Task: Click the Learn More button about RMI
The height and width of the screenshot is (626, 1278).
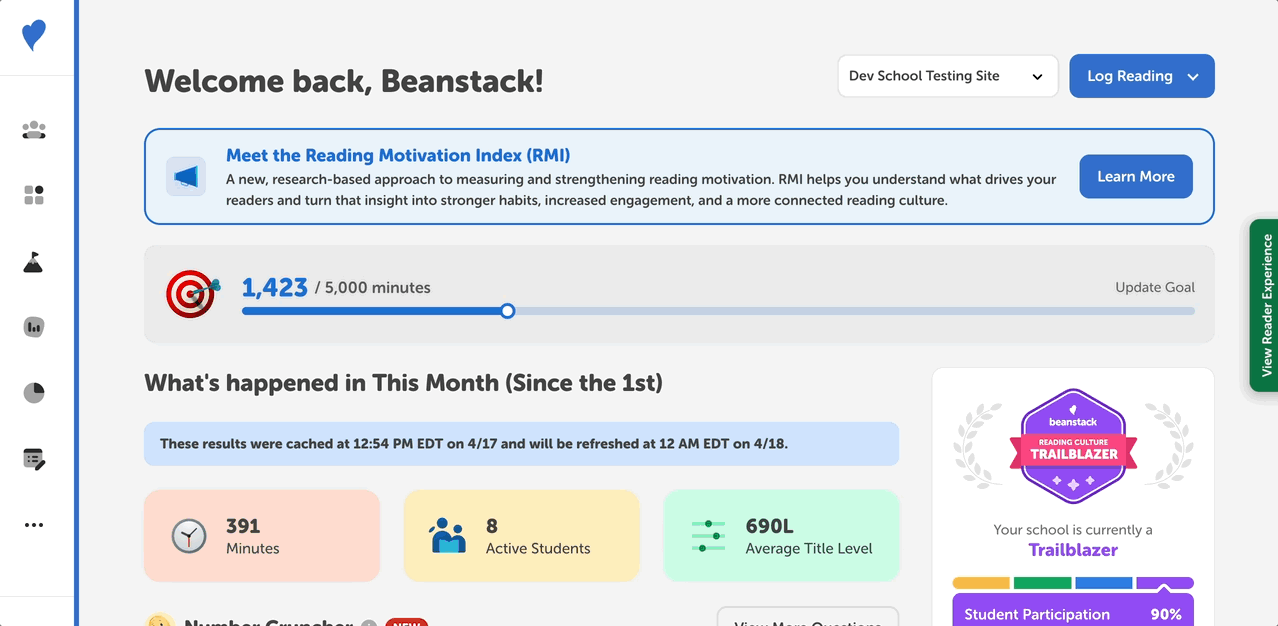Action: 1135,176
